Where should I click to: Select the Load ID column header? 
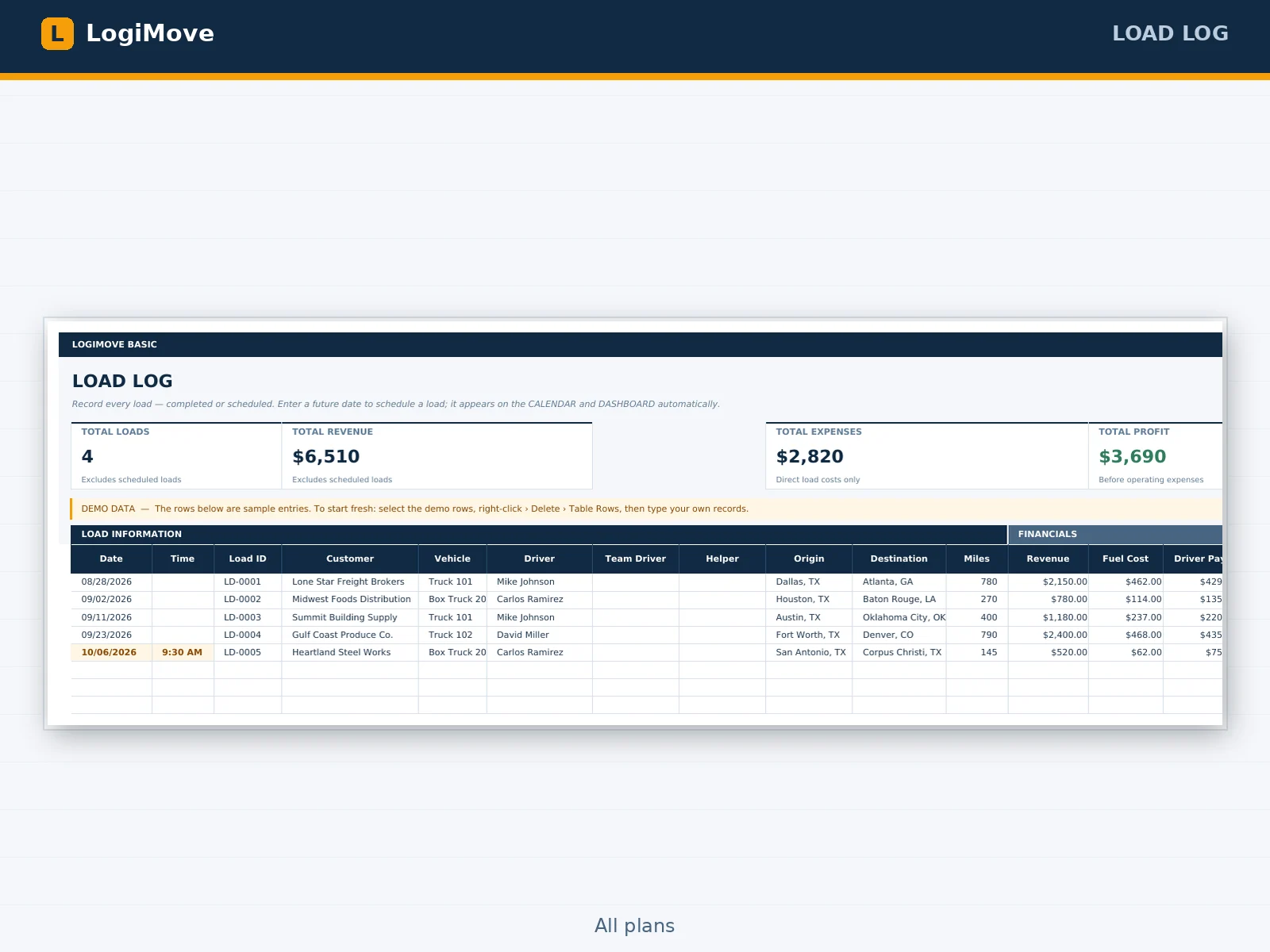tap(248, 559)
